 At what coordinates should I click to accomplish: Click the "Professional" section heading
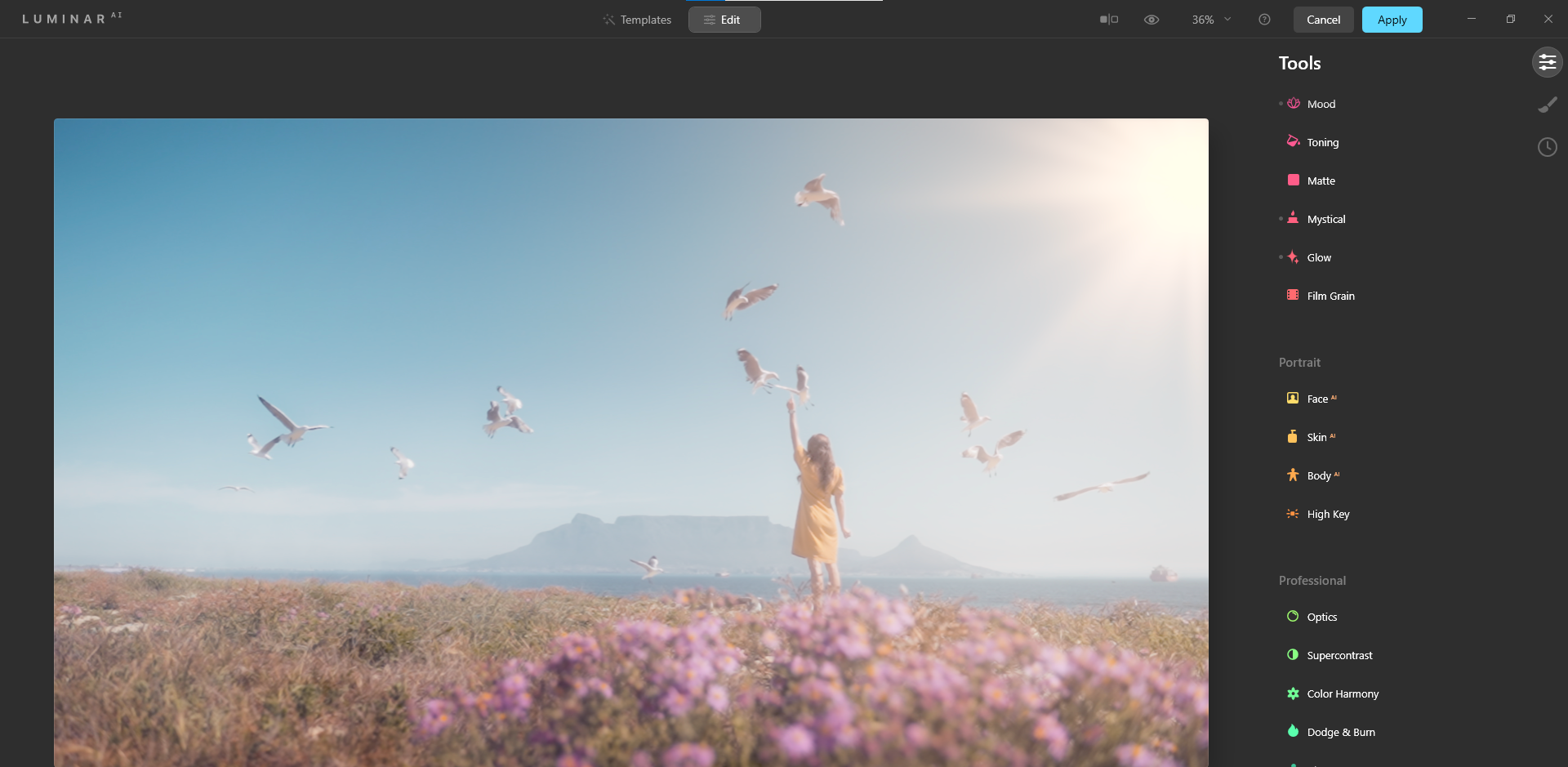(1312, 580)
